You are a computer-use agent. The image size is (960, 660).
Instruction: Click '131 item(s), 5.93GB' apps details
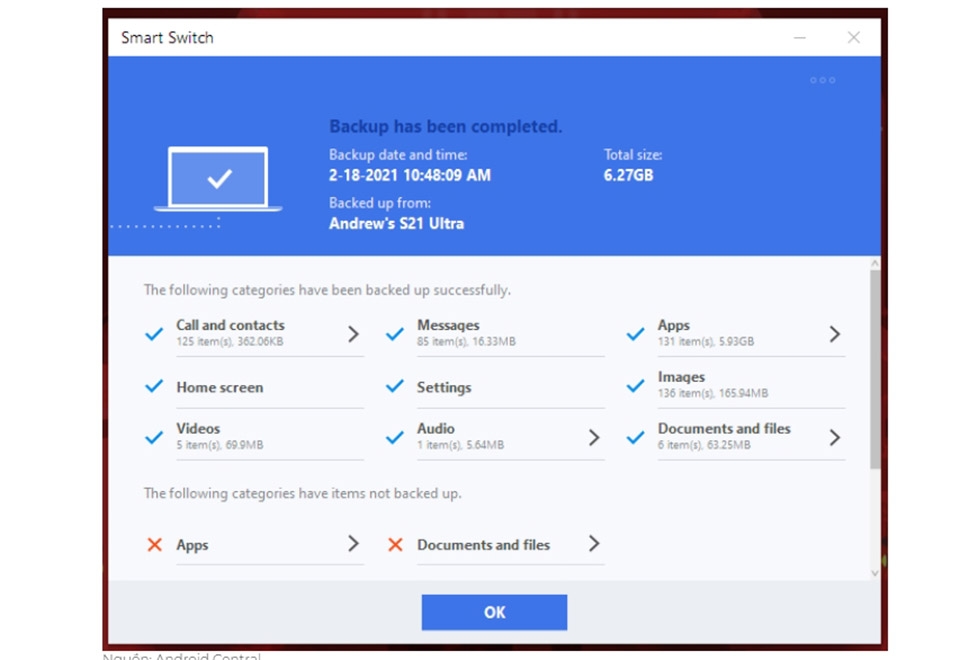[x=705, y=342]
